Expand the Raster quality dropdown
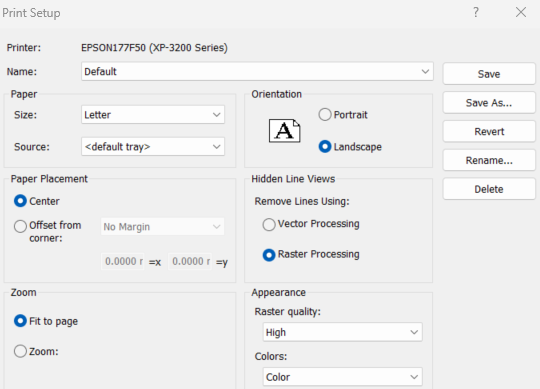Image resolution: width=540 pixels, height=389 pixels. coord(343,332)
